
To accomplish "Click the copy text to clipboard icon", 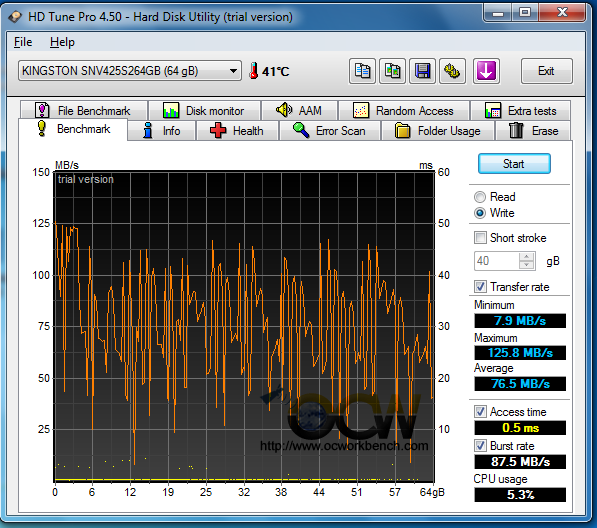I will (362, 71).
